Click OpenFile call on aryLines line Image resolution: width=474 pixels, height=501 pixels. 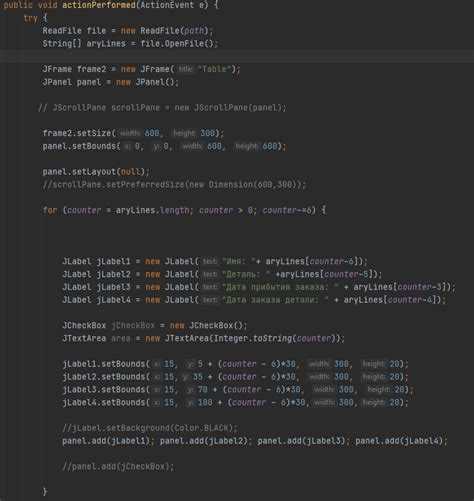coord(179,44)
